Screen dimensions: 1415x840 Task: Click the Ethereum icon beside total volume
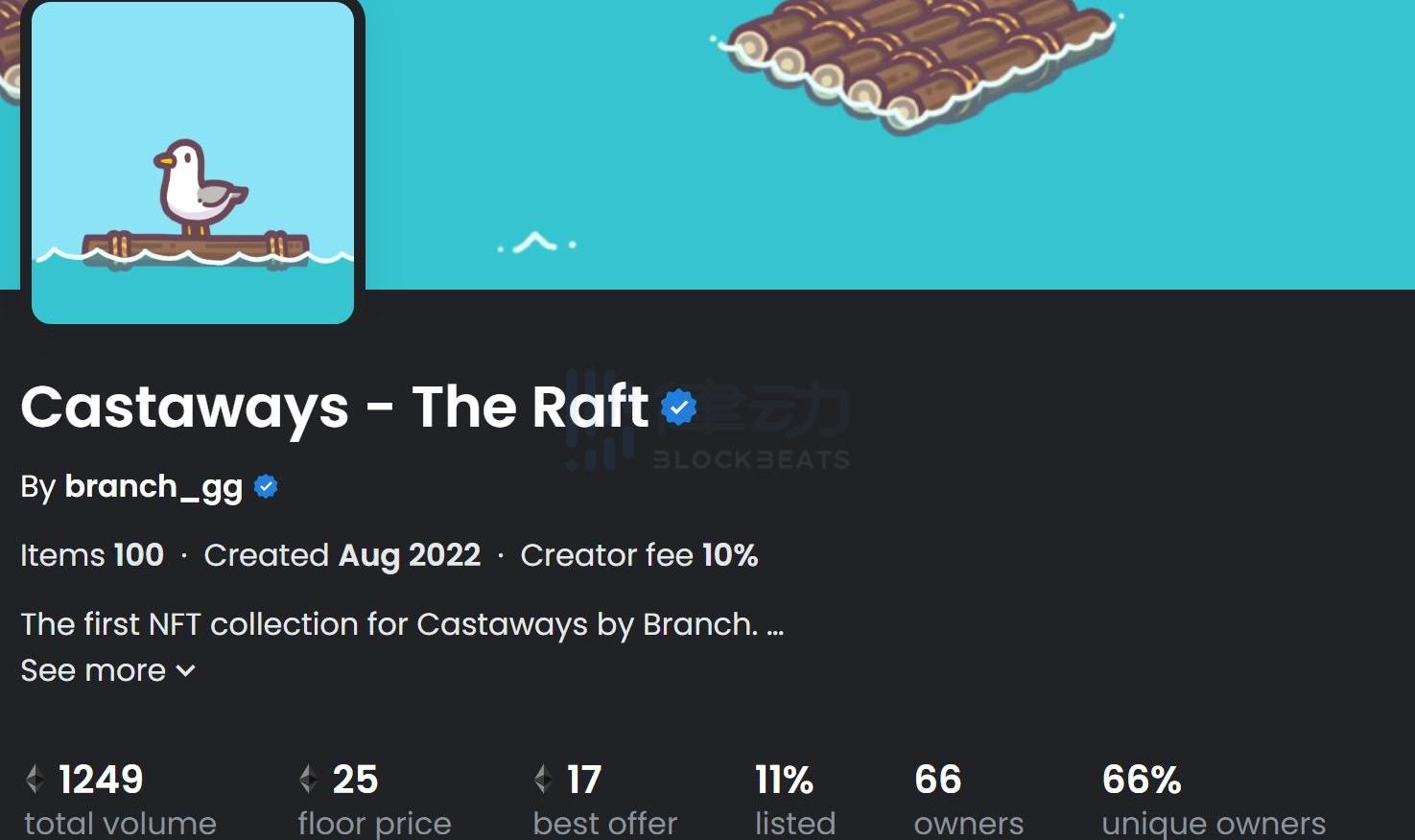click(35, 779)
